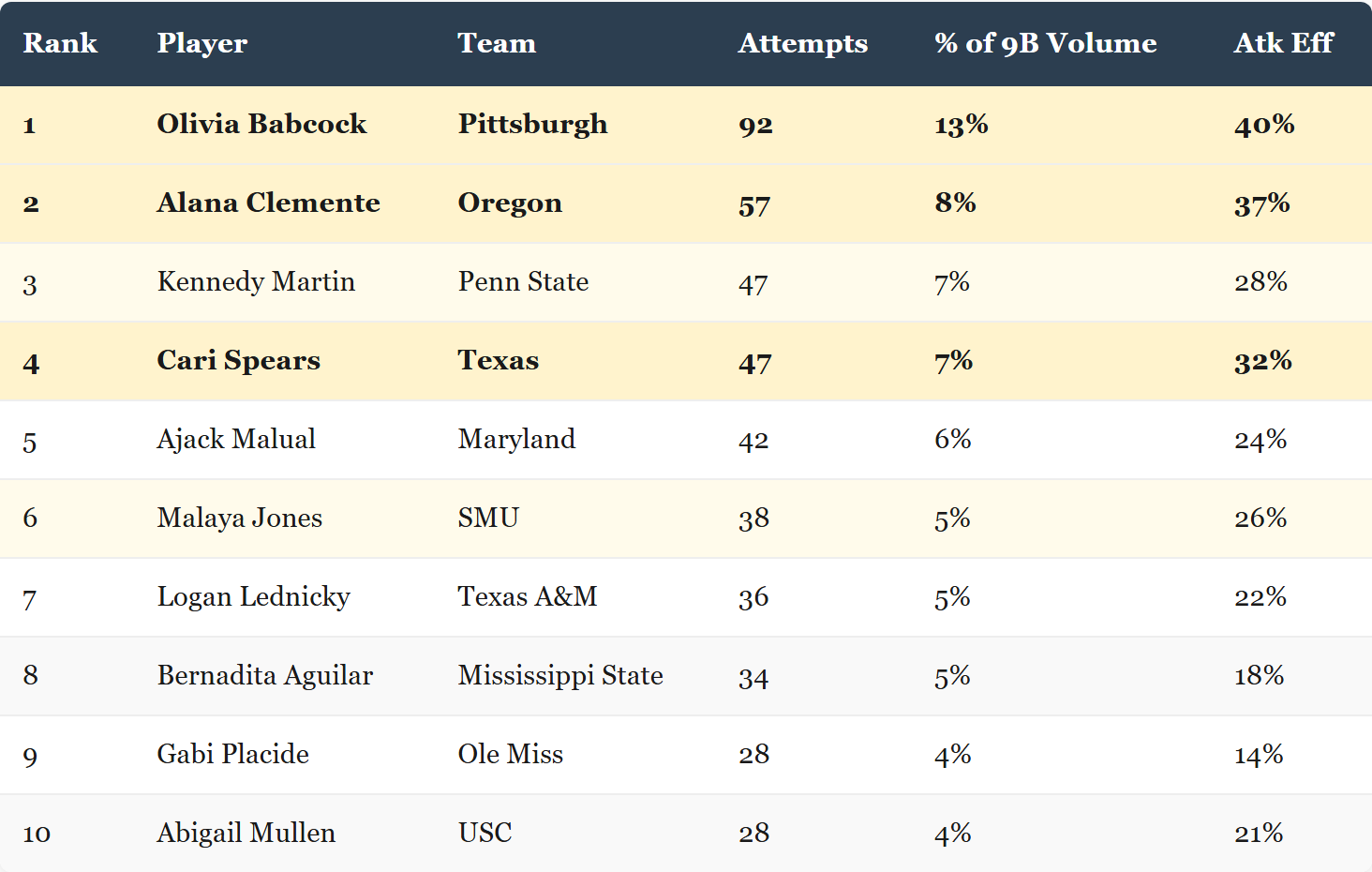Image resolution: width=1372 pixels, height=872 pixels.
Task: Click the Team column header
Action: (497, 43)
